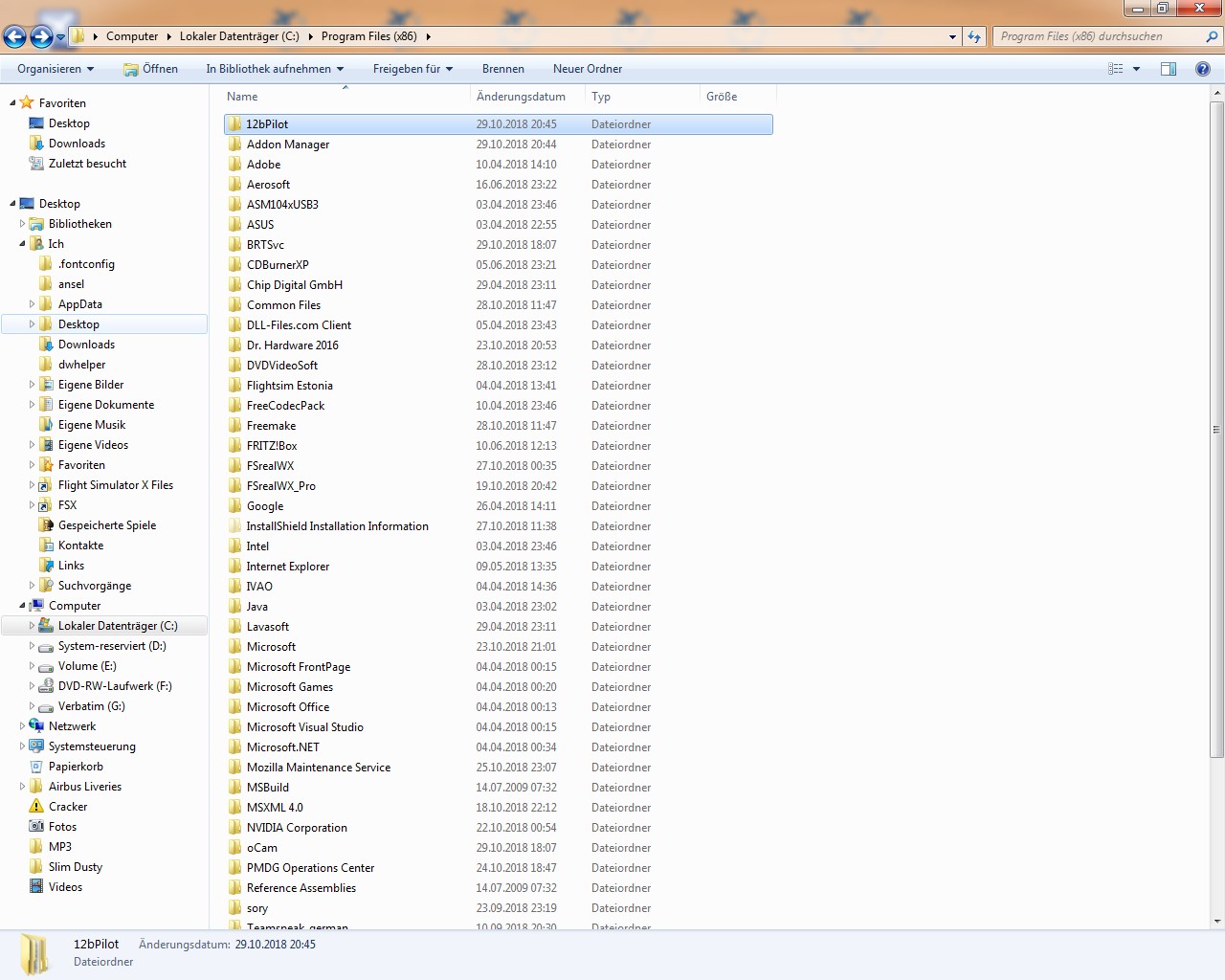Click the change view icon
The width and height of the screenshot is (1225, 980).
(x=1116, y=69)
